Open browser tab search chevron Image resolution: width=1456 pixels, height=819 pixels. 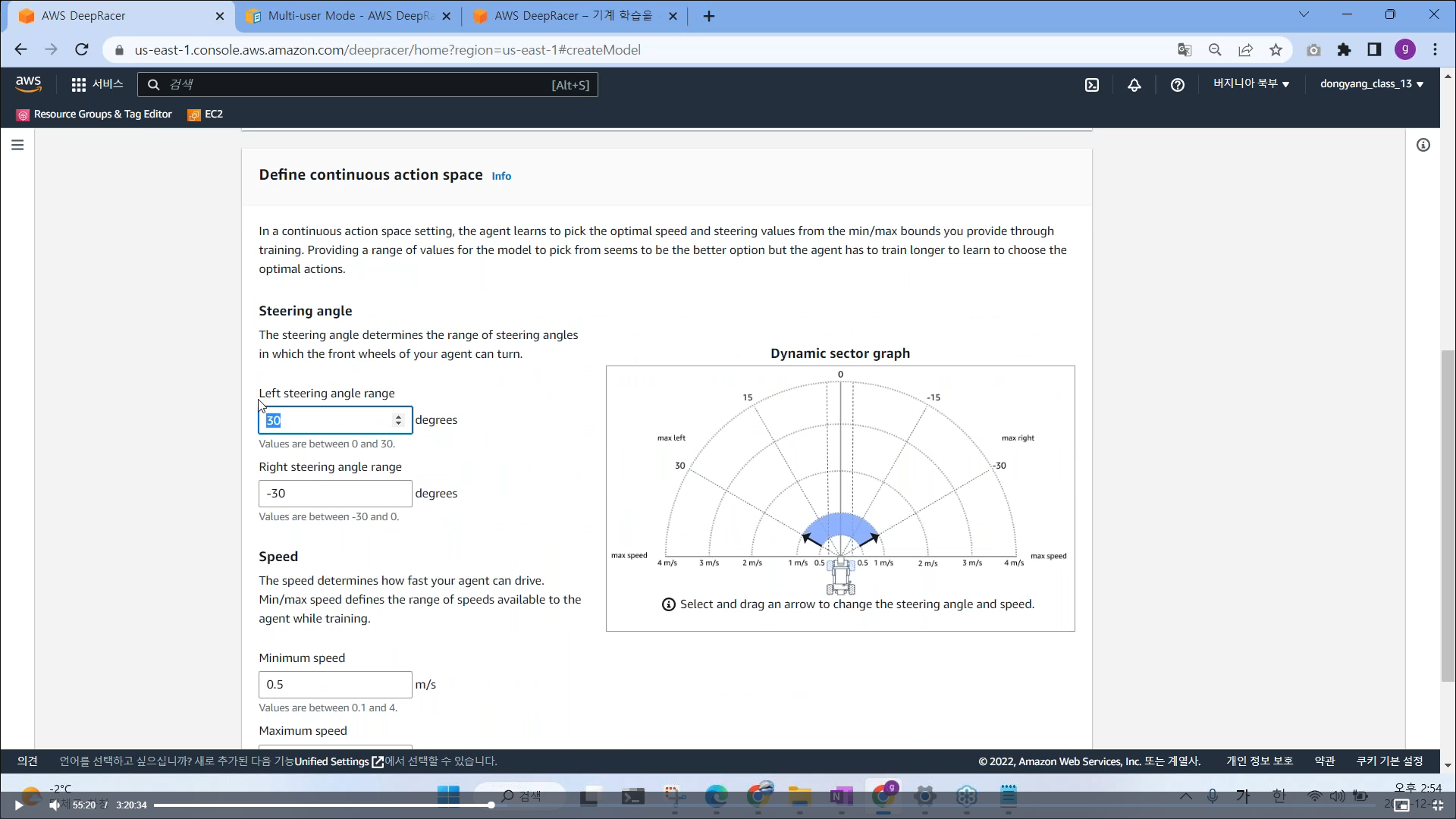click(x=1304, y=14)
